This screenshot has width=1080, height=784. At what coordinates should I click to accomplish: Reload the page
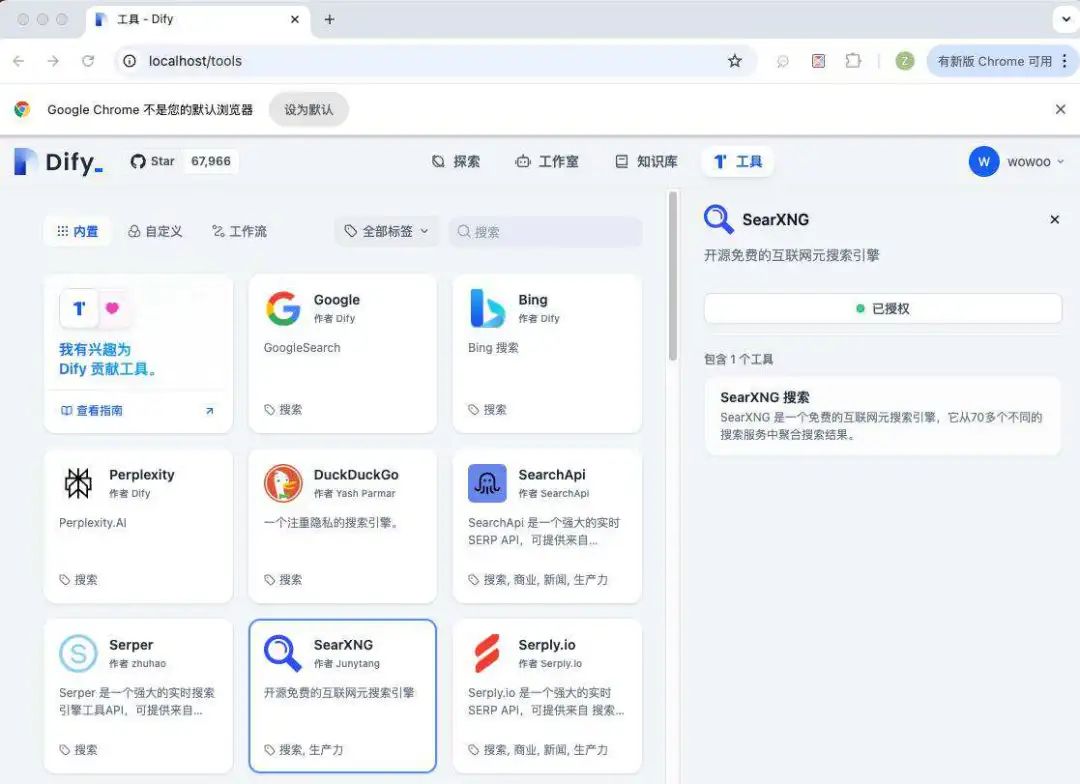[x=88, y=61]
